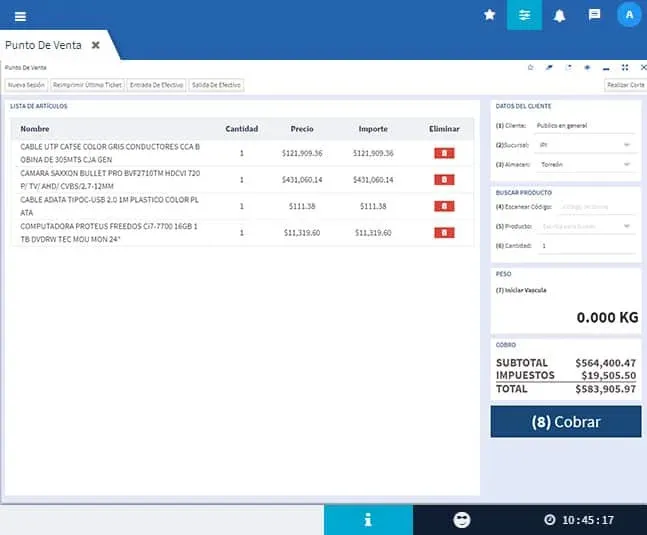Open the hamburger menu
The height and width of the screenshot is (535, 647).
(x=20, y=15)
